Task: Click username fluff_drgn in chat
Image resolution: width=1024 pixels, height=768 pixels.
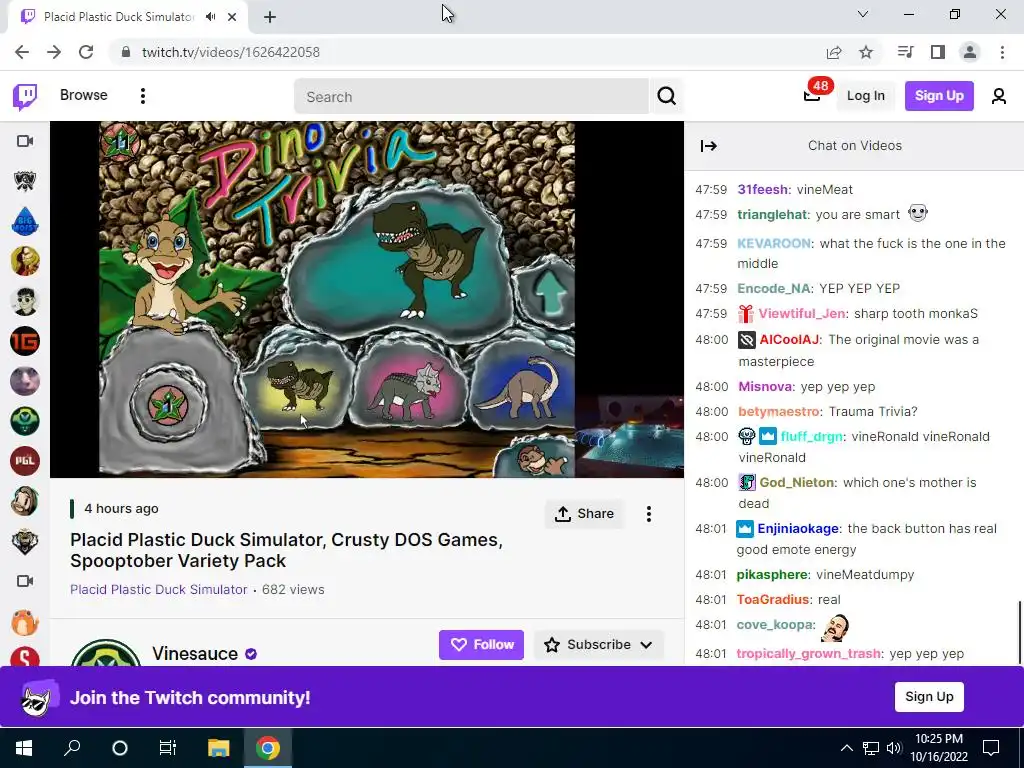Action: pyautogui.click(x=812, y=436)
